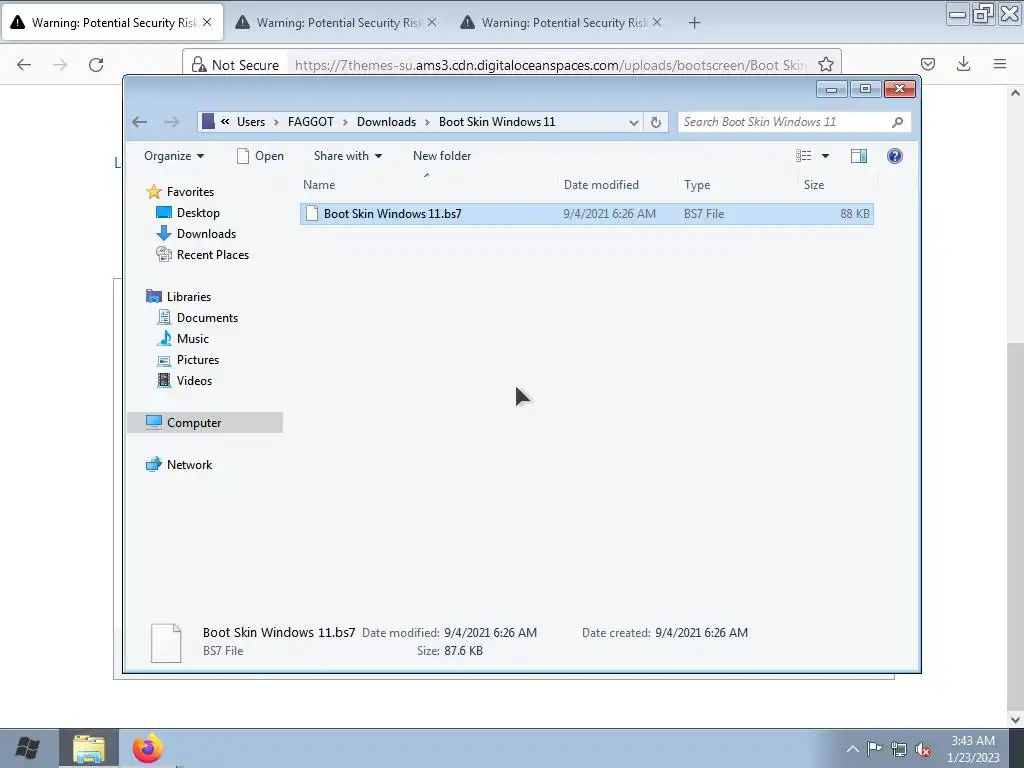
Task: Click the Firefox page vertical scrollbar
Action: click(1015, 526)
